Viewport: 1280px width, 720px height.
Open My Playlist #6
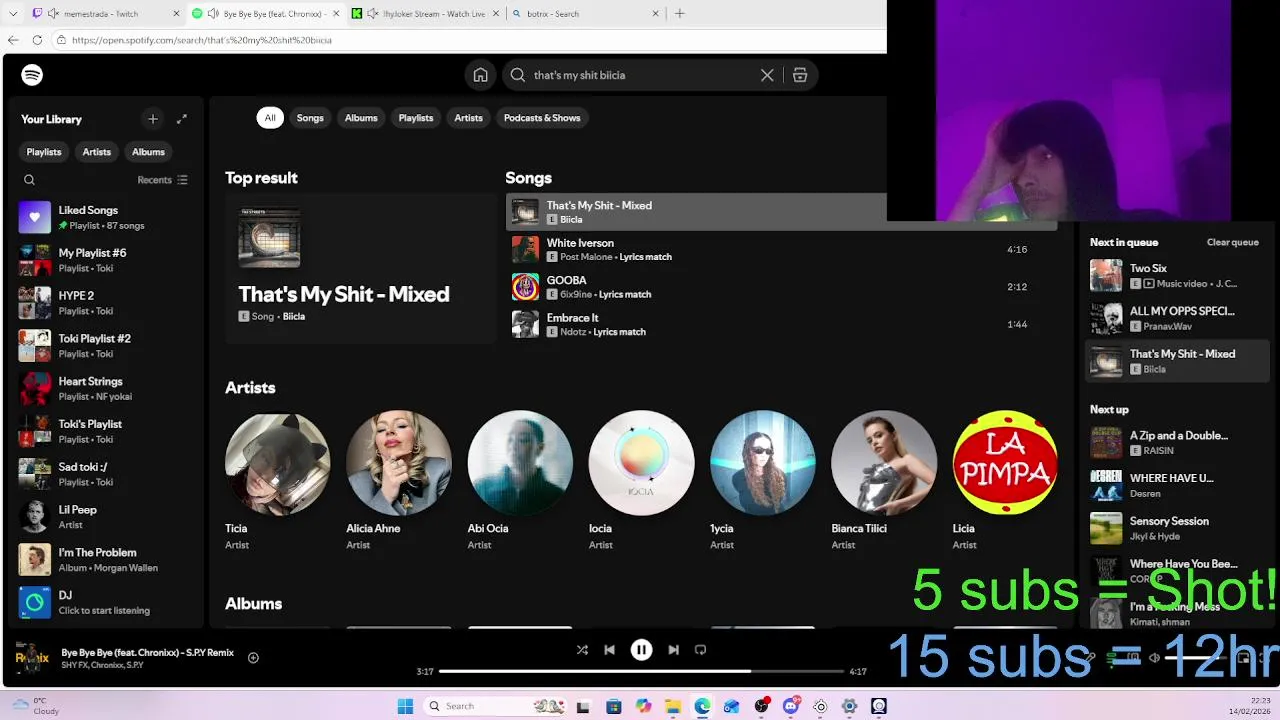(104, 260)
